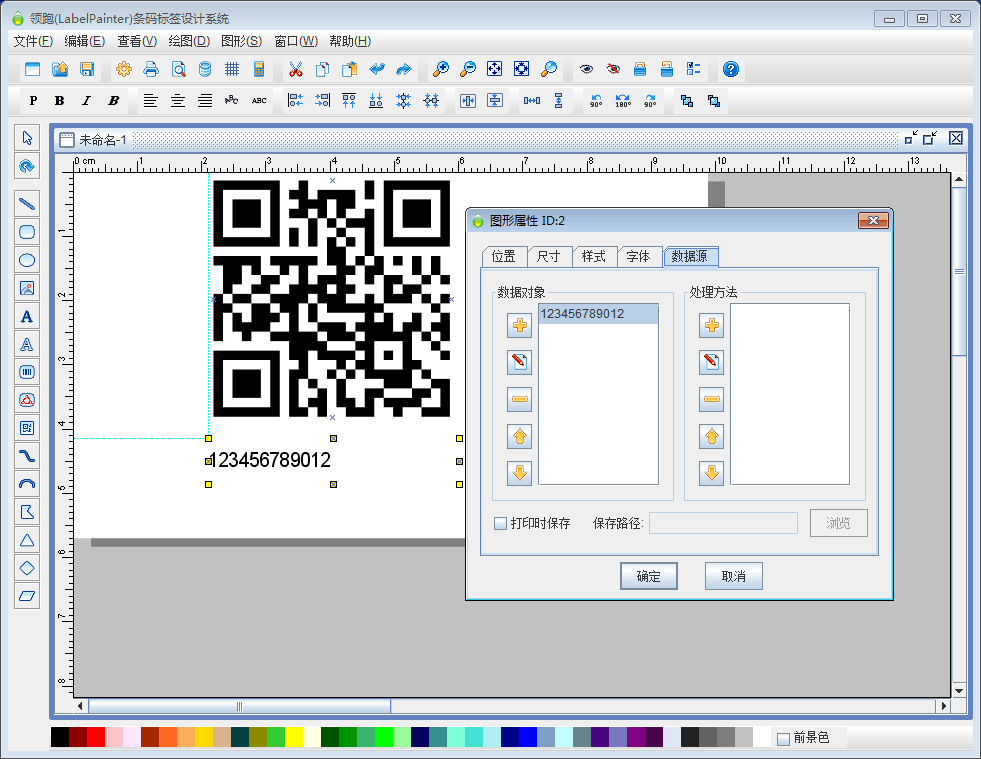Select the parallelogram shape tool
Viewport: 981px width, 759px height.
[27, 596]
